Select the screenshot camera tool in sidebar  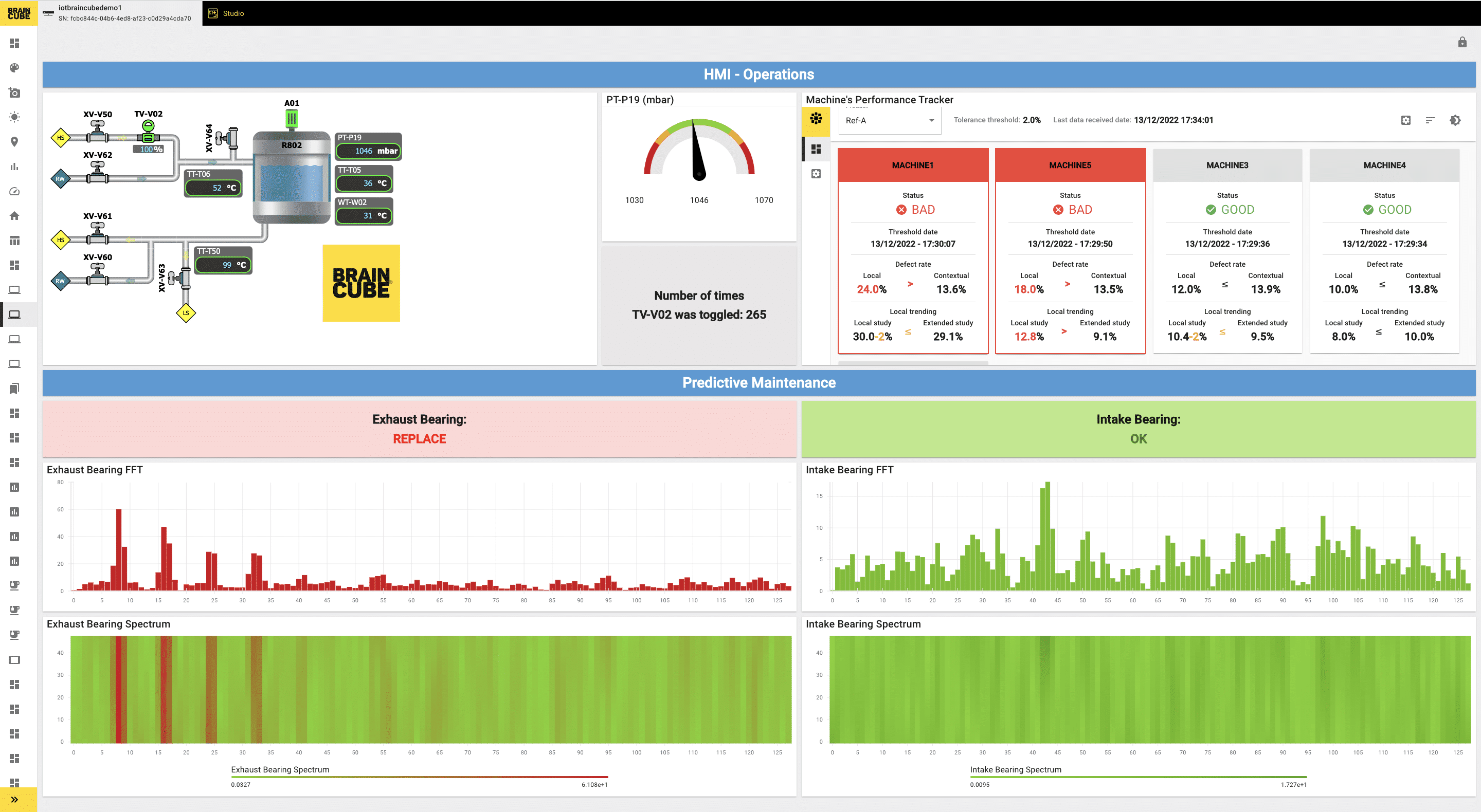coord(14,93)
